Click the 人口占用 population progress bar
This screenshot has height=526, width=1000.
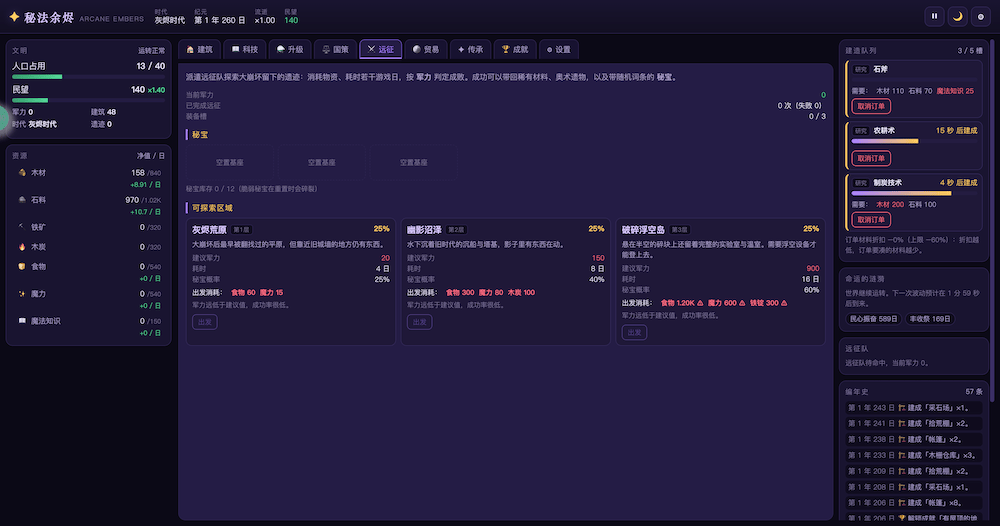(x=88, y=77)
